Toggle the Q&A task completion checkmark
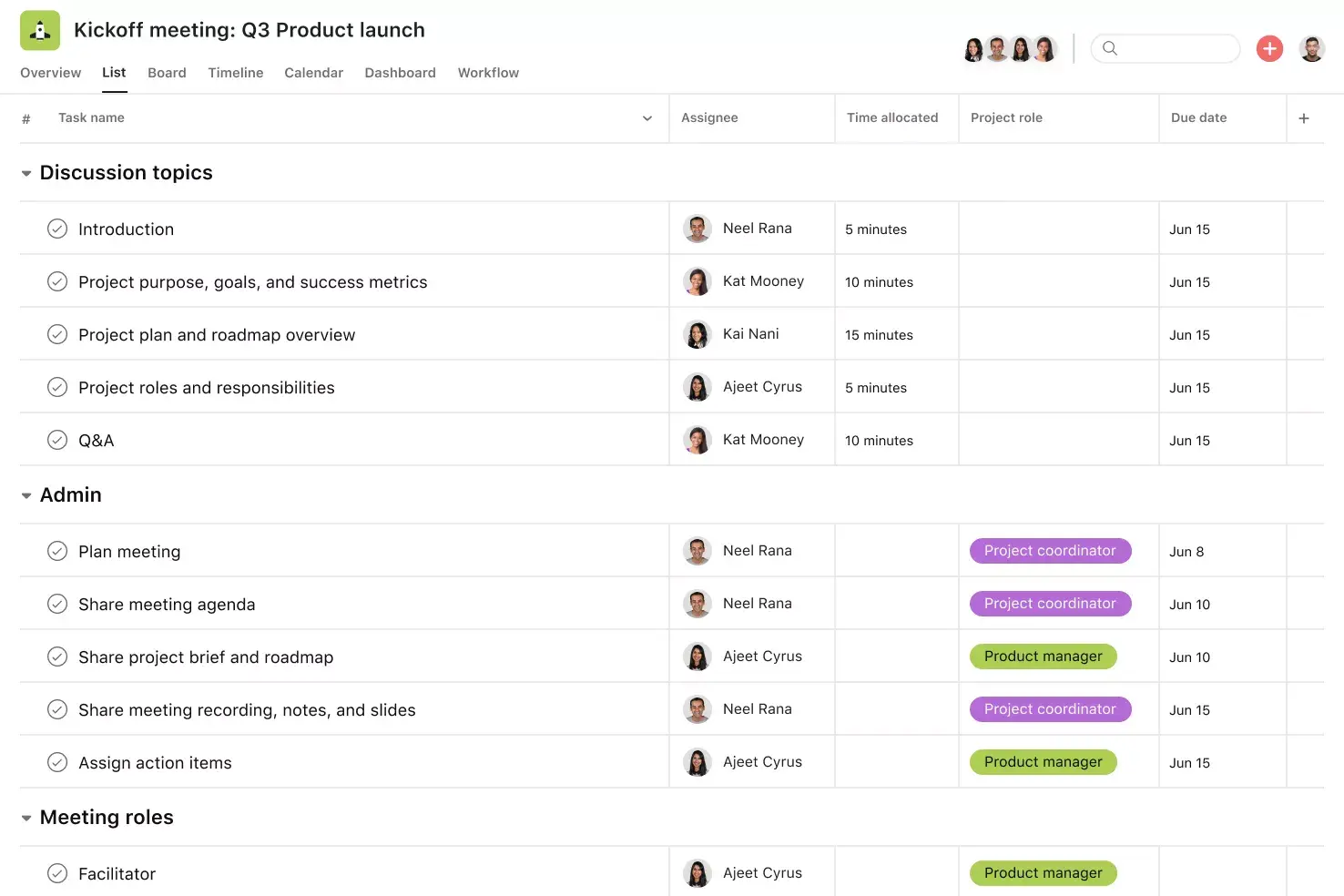Screen dimensions: 1344x896 pyautogui.click(x=57, y=441)
